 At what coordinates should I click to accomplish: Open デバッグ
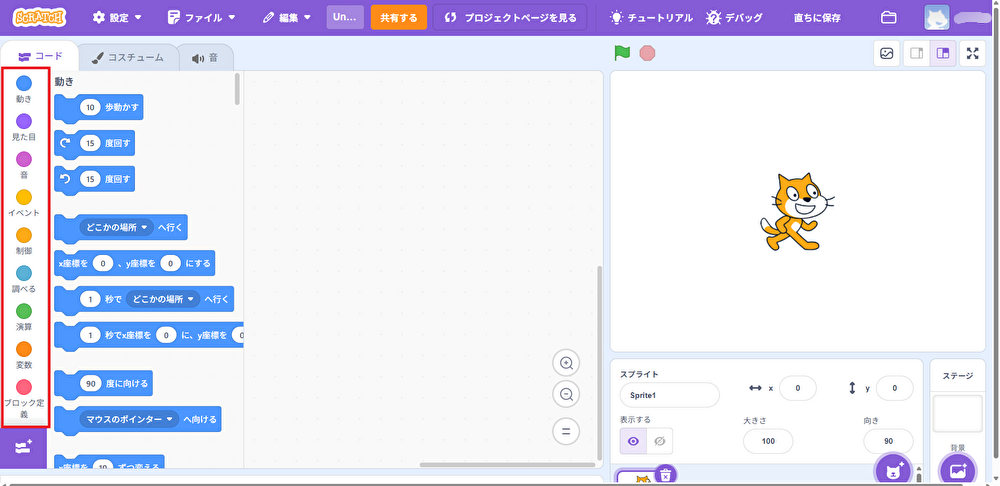tap(734, 18)
